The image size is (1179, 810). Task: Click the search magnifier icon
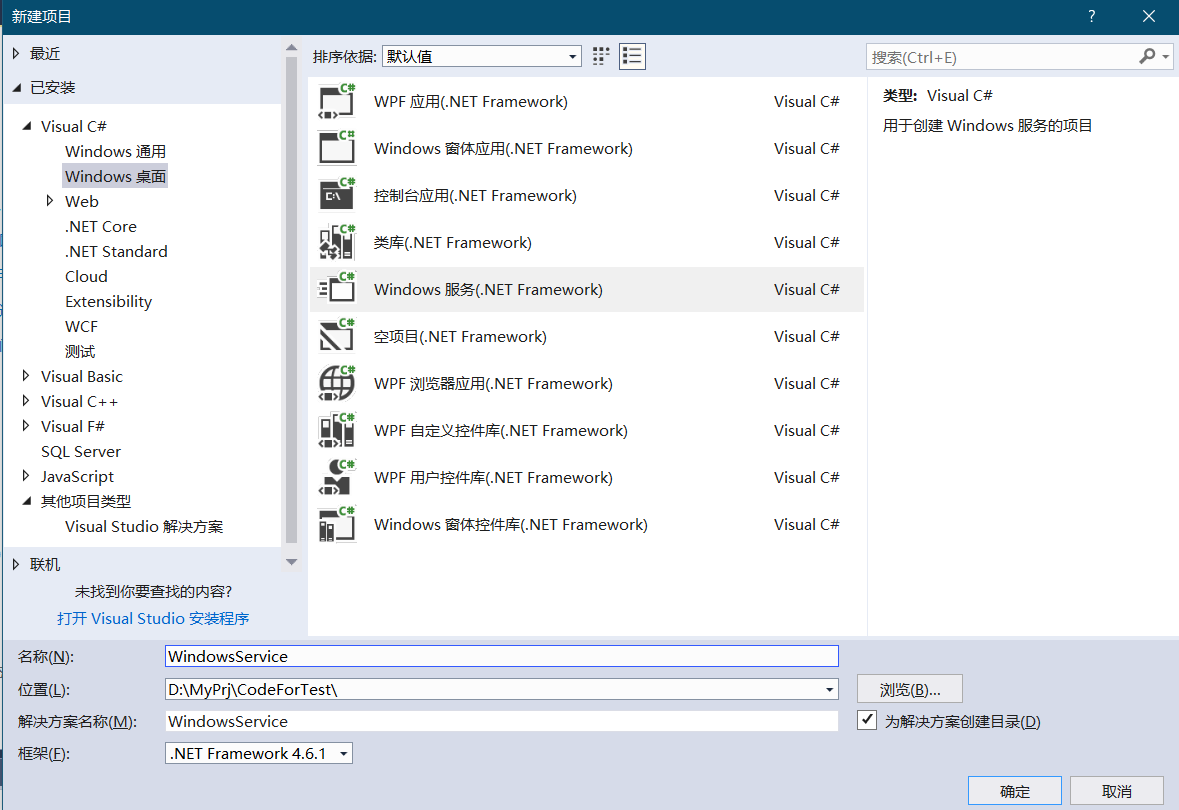[1147, 56]
